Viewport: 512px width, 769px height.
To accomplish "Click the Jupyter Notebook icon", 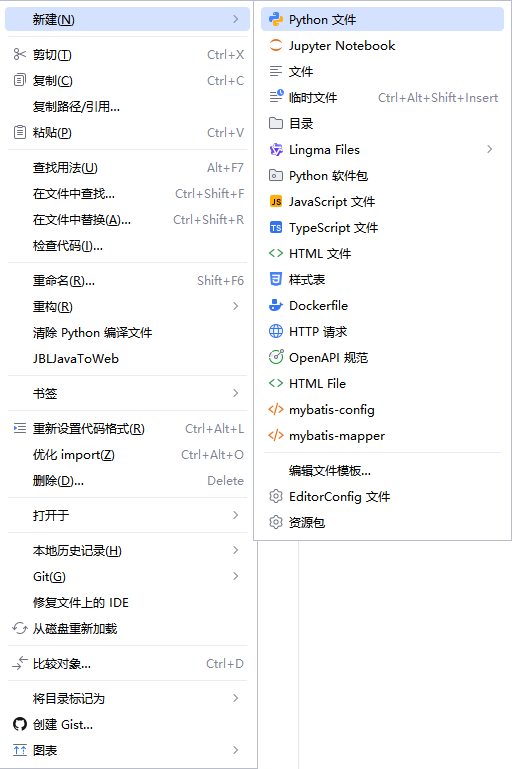I will 276,46.
